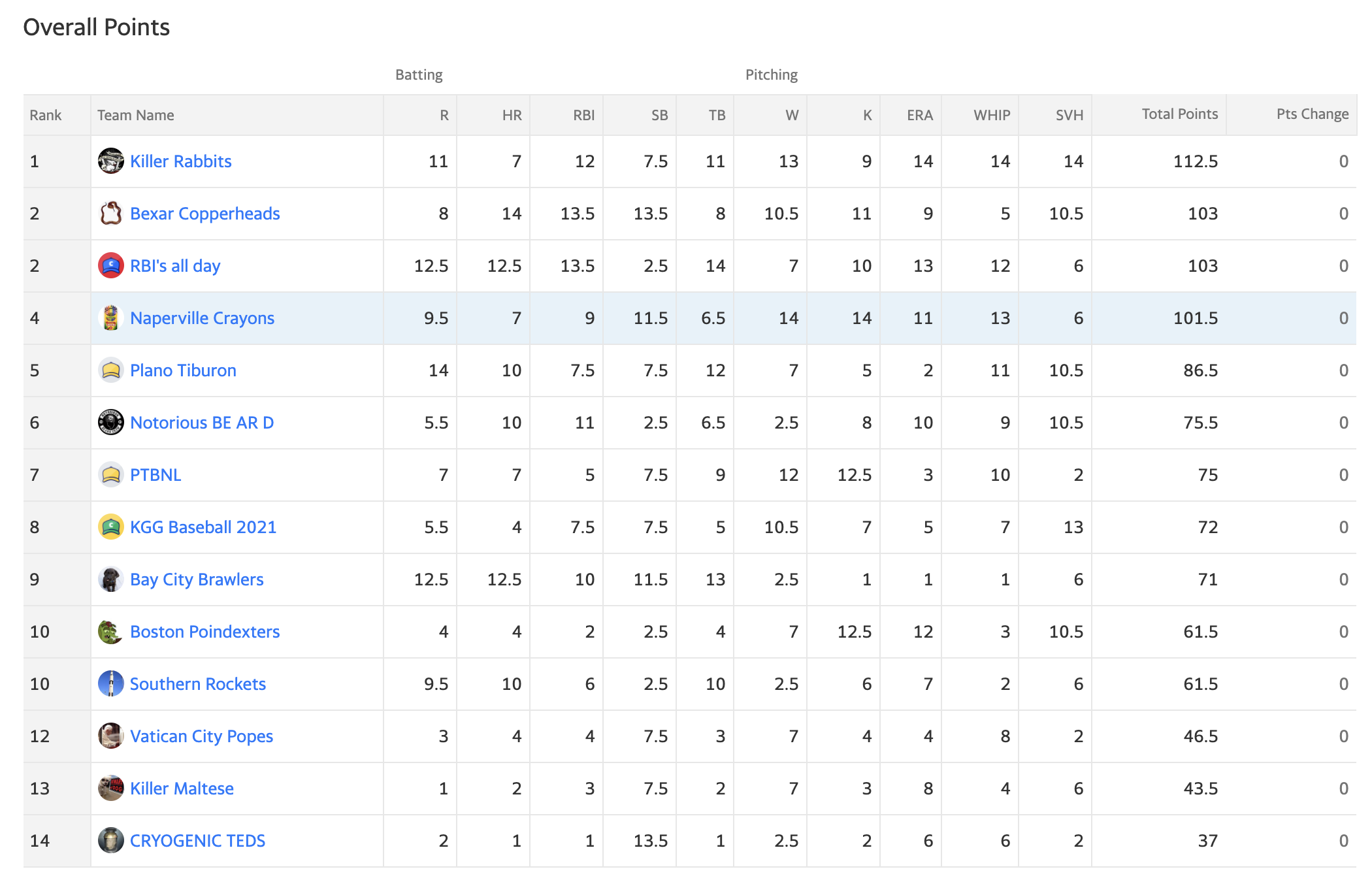Open the Killer Rabbits team page
The height and width of the screenshot is (882, 1372).
pos(181,161)
